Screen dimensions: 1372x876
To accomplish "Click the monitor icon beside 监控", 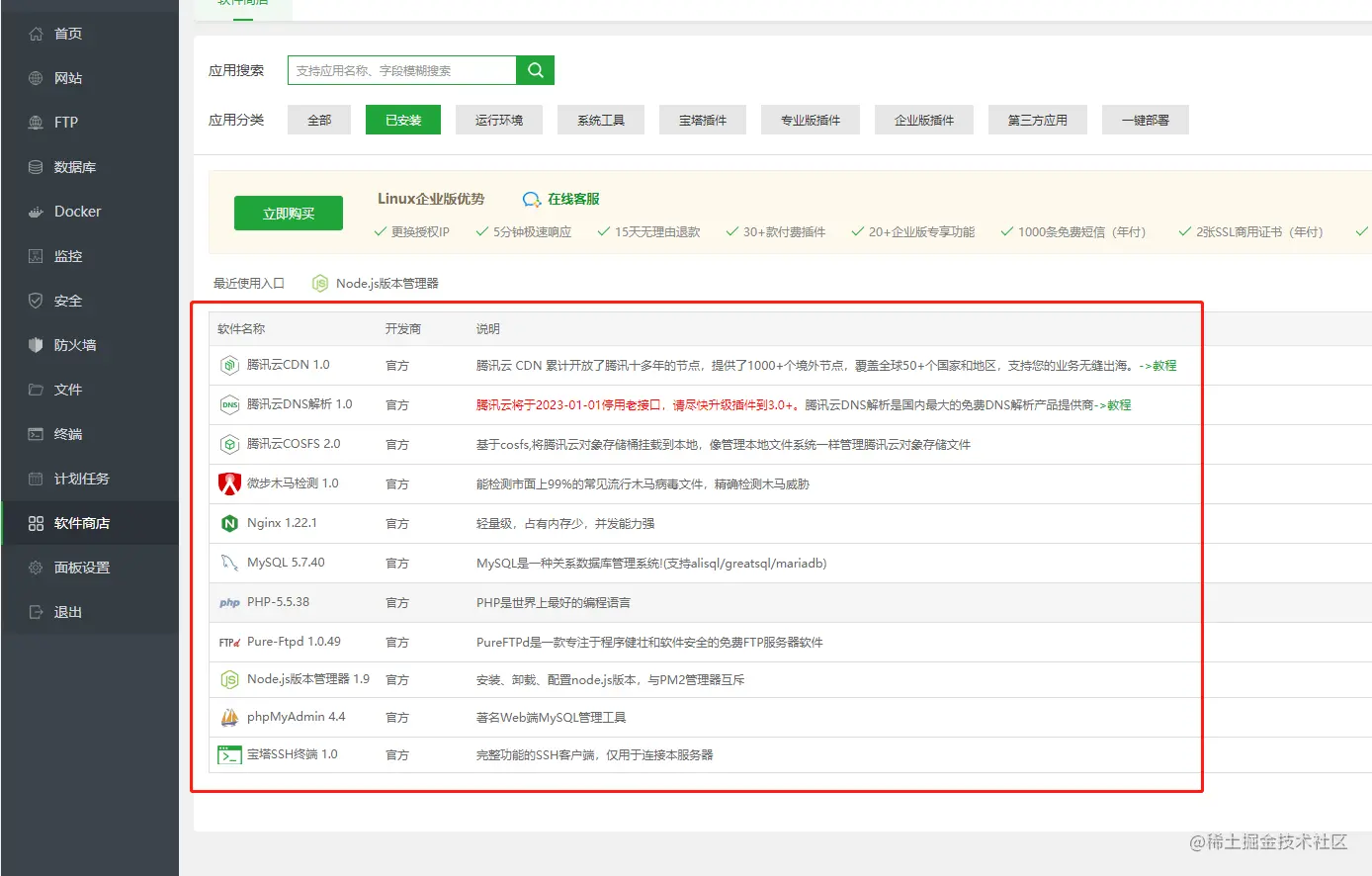I will point(37,256).
